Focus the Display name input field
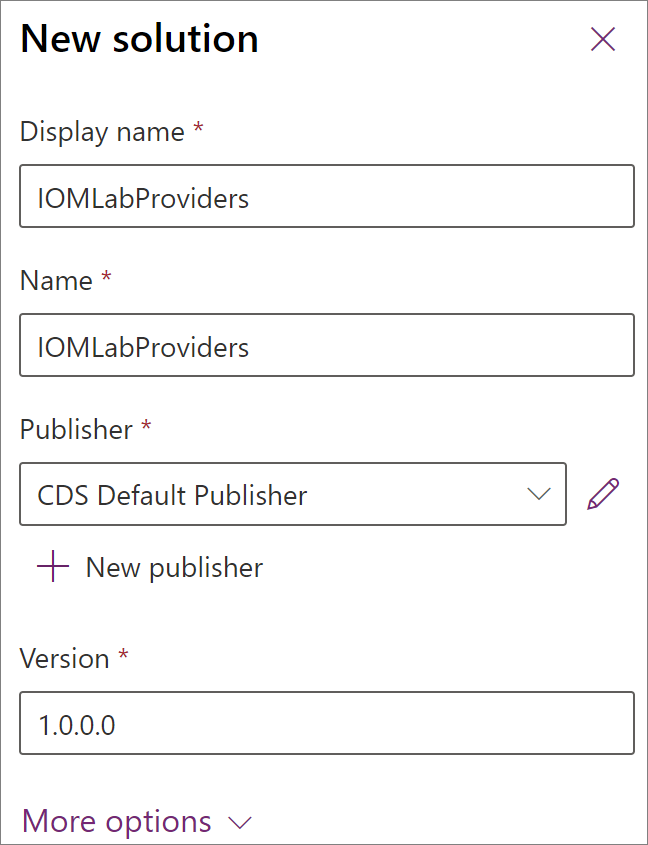 [x=327, y=196]
